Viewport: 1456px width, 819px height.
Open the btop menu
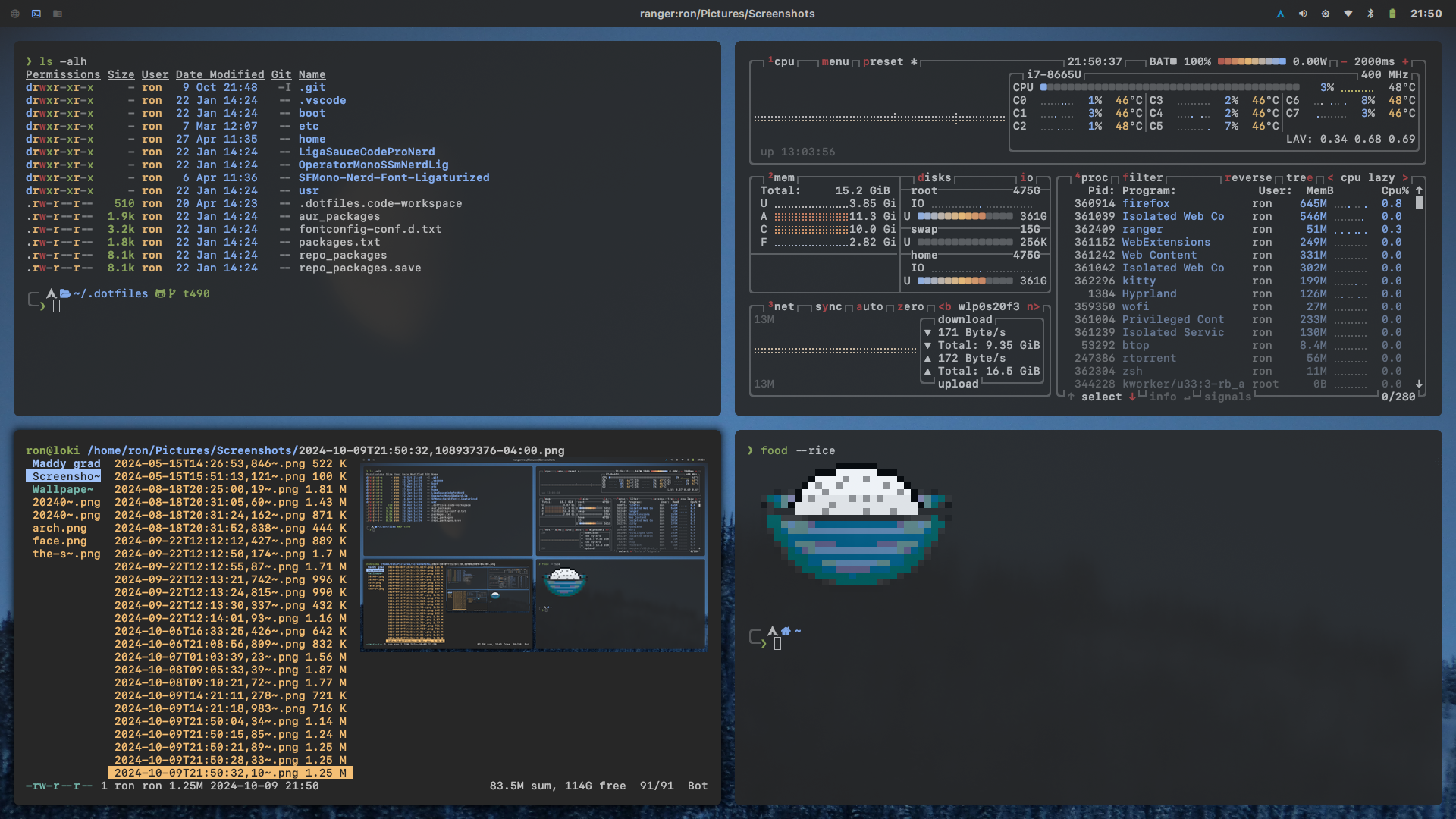point(836,62)
